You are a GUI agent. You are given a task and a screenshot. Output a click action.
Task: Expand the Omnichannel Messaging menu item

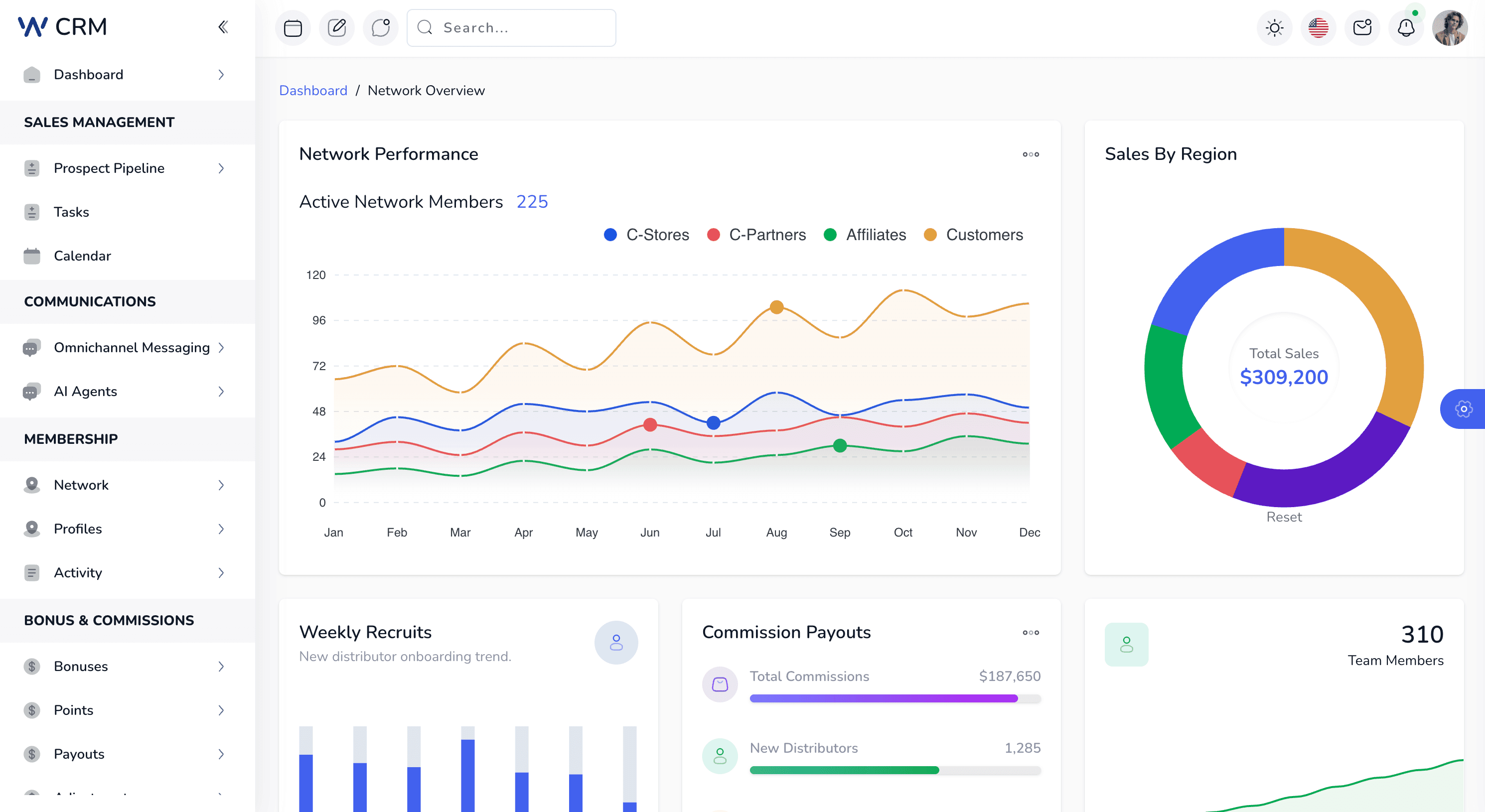click(132, 348)
